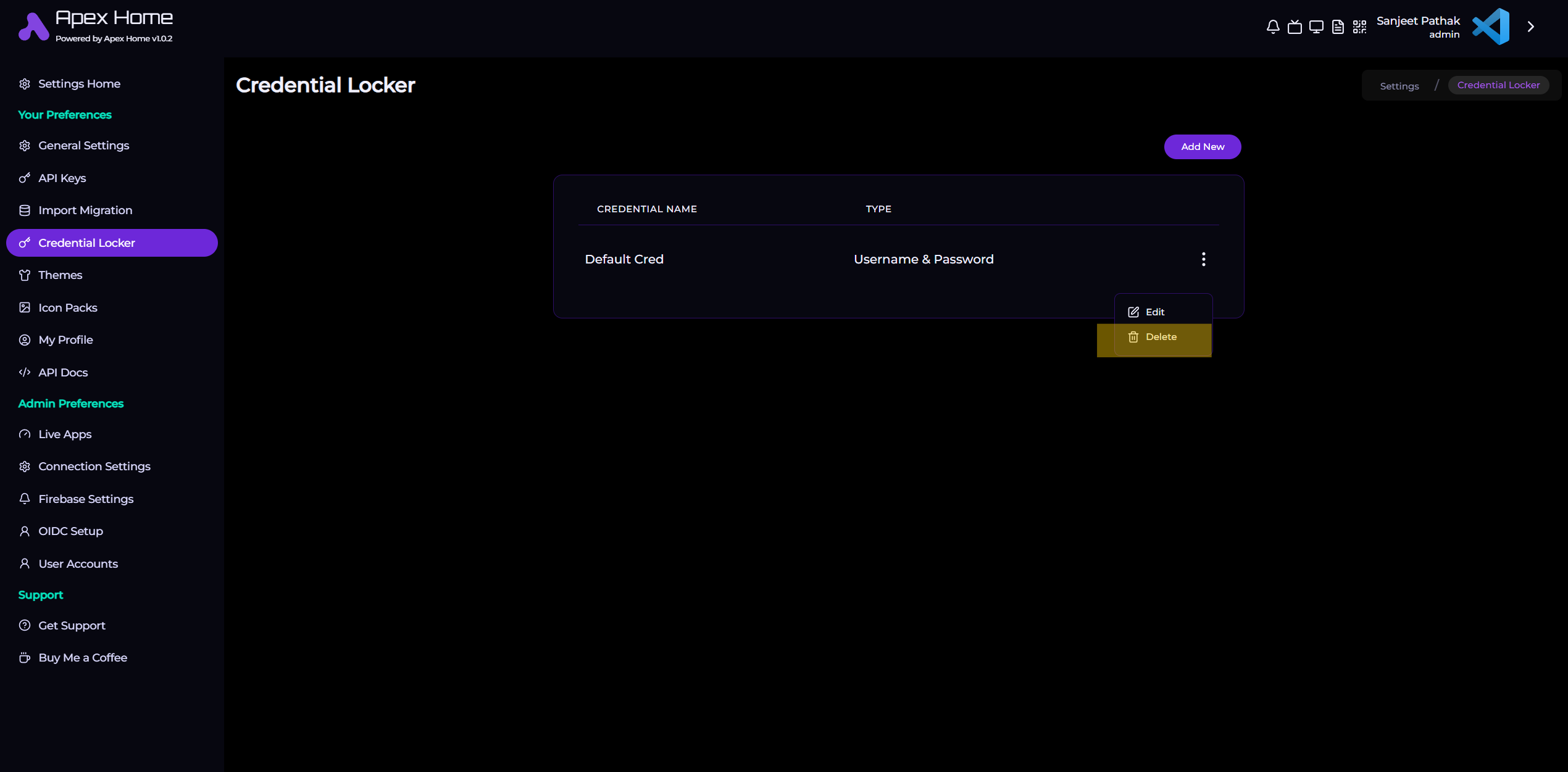1568x772 pixels.
Task: Open the document page icon in header
Action: click(1338, 27)
